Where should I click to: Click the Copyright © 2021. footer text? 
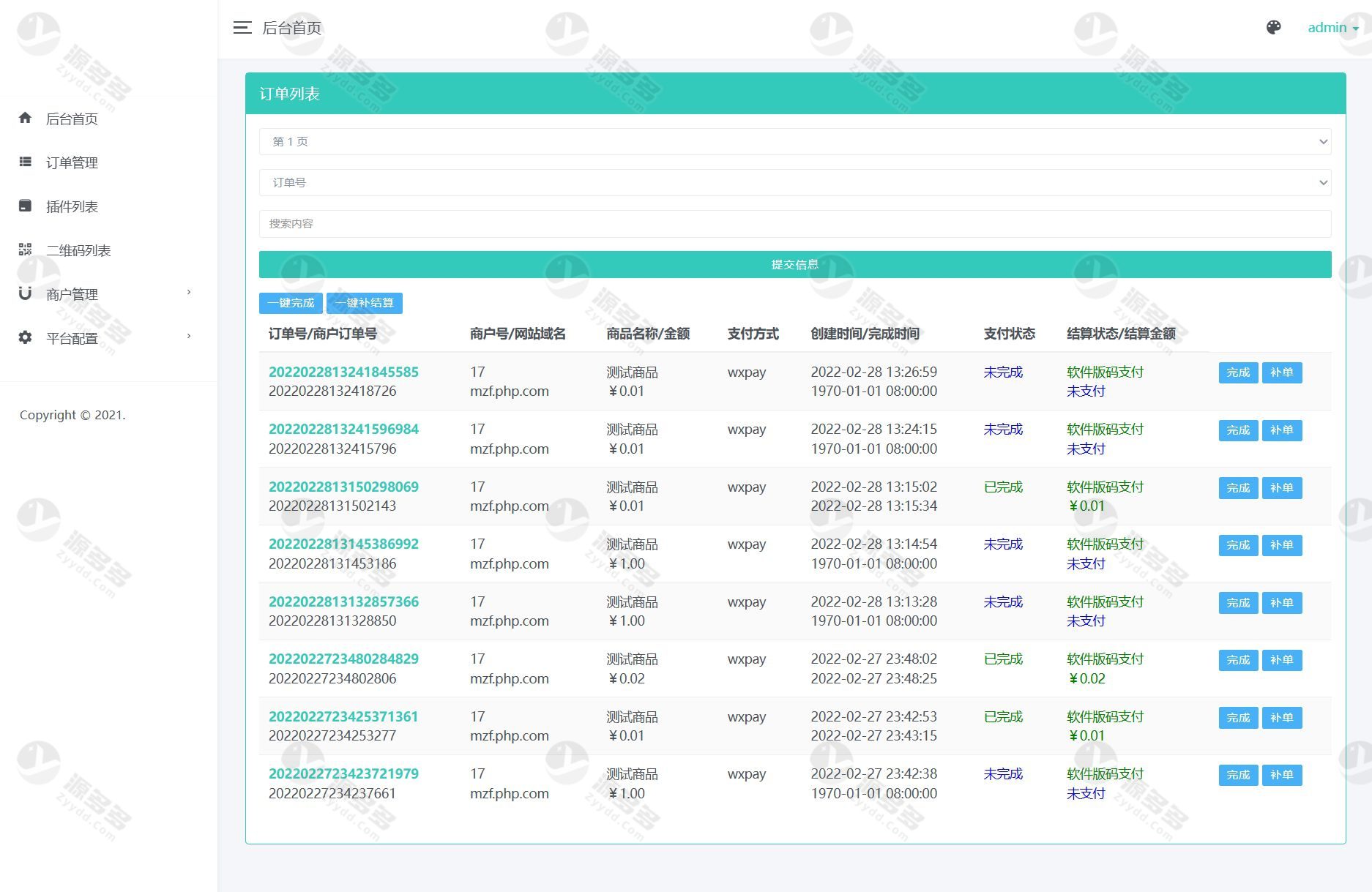click(72, 415)
